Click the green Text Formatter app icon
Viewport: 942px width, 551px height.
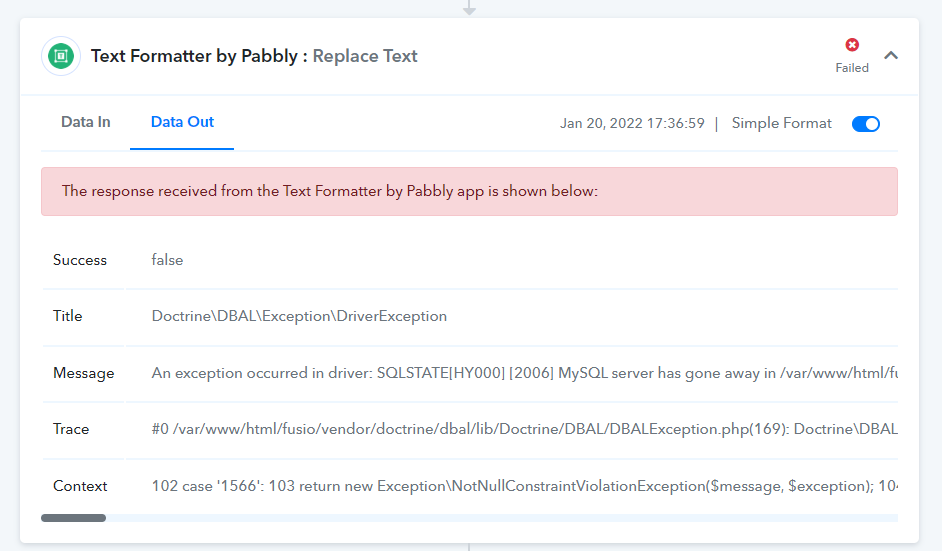click(61, 56)
